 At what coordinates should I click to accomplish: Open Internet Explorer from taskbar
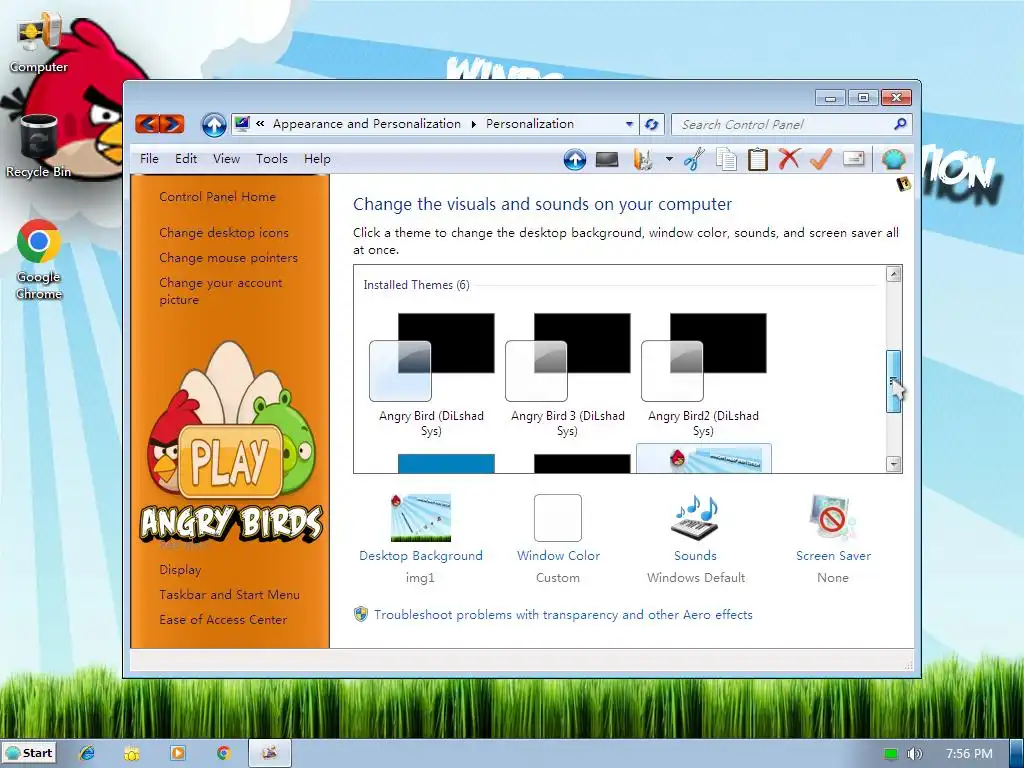click(86, 753)
